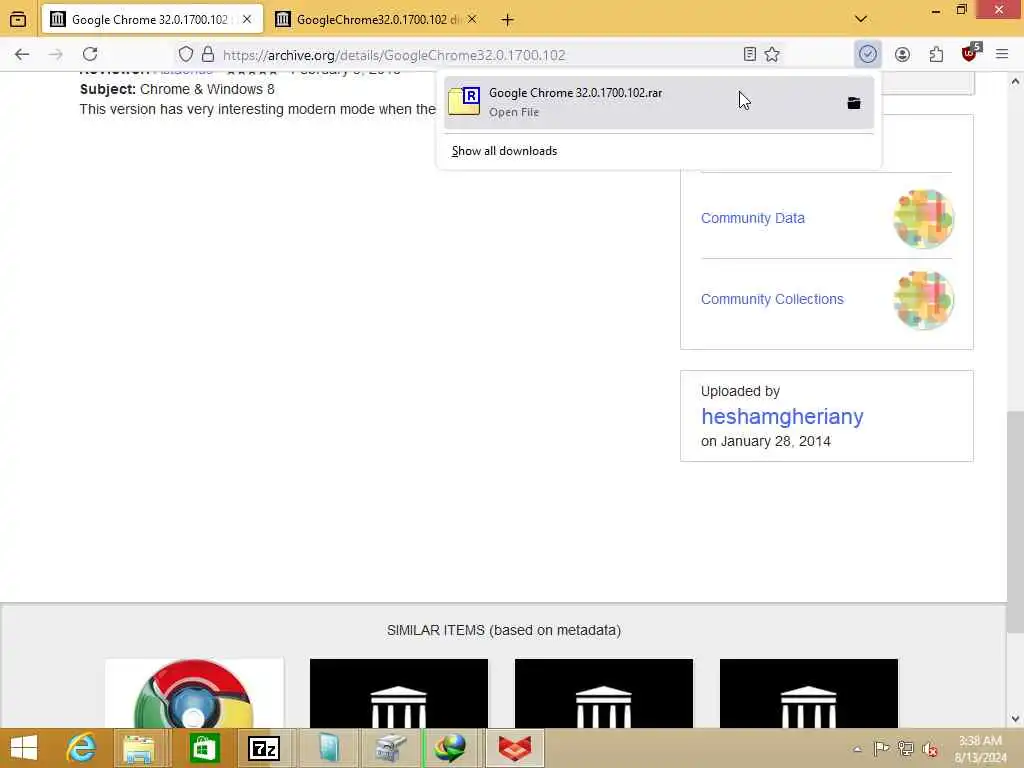Click the Action Center flag tray icon
Image resolution: width=1024 pixels, height=768 pixels.
coord(881,748)
